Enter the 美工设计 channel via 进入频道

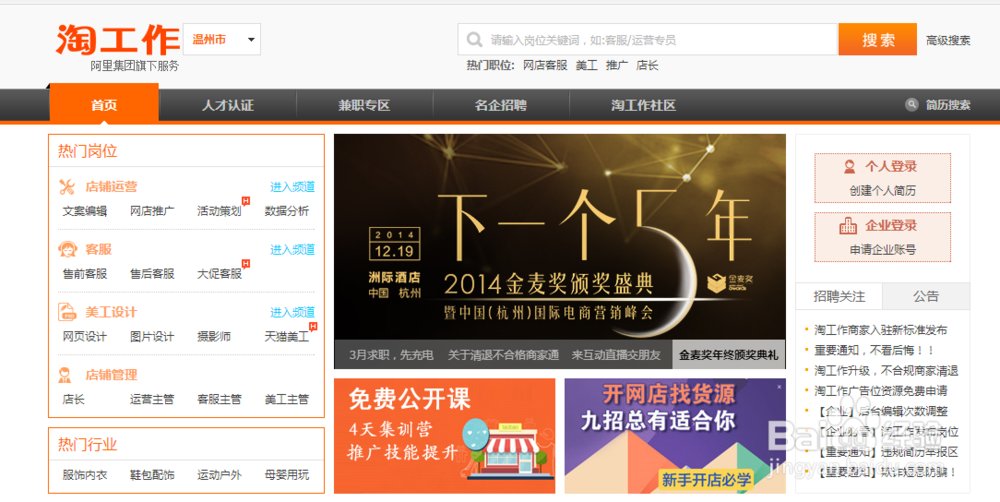pyautogui.click(x=292, y=312)
